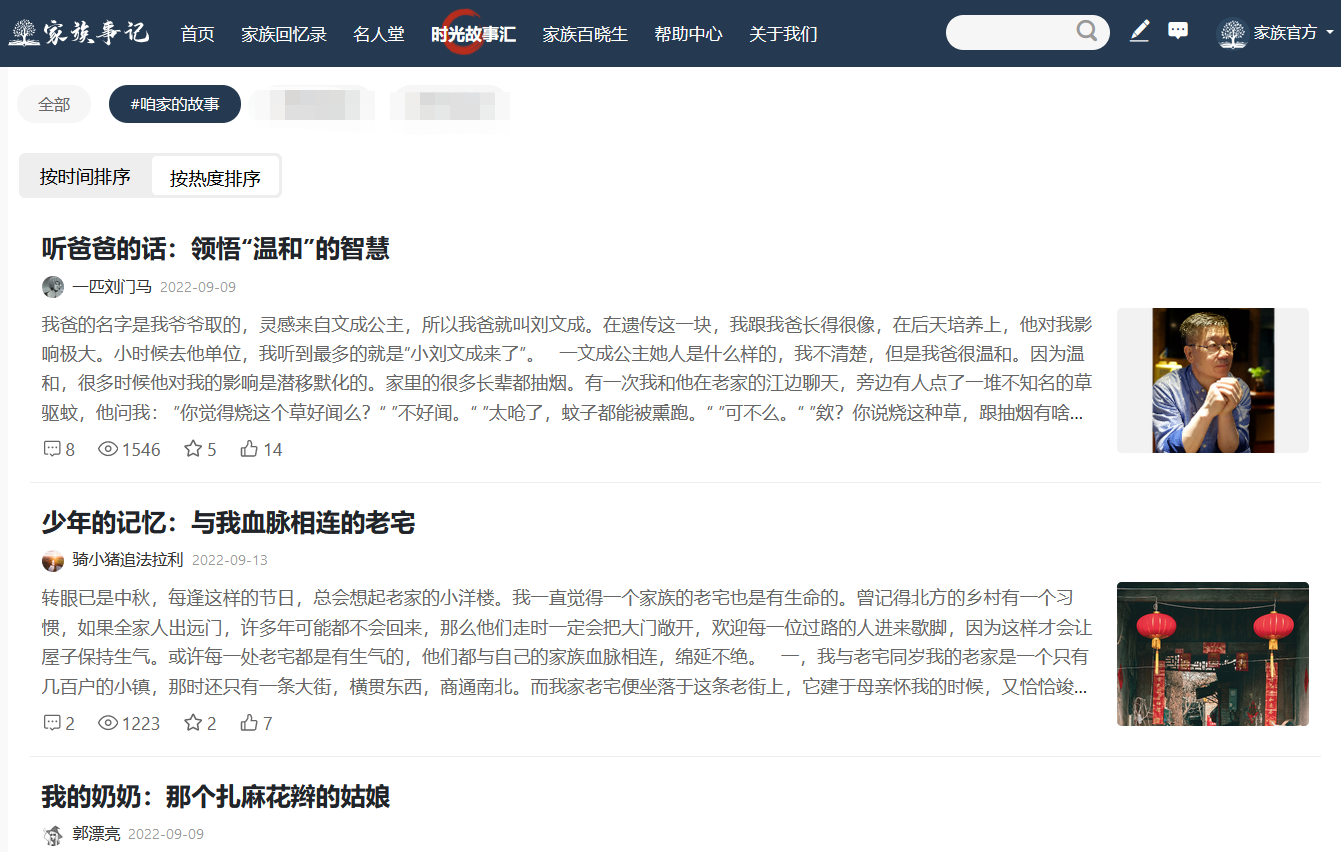Viewport: 1341px width, 852px height.
Task: Open the man portrait article thumbnail
Action: [x=1213, y=380]
